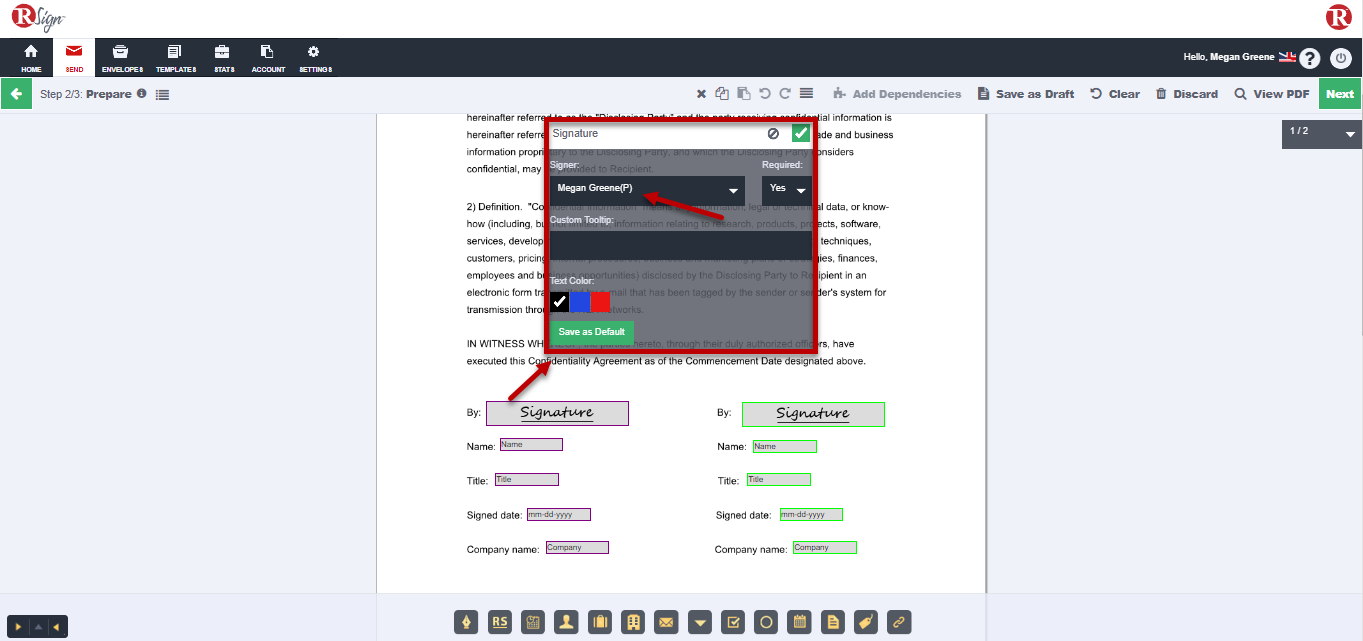1363x641 pixels.
Task: Choose the red text color swatch
Action: [600, 301]
